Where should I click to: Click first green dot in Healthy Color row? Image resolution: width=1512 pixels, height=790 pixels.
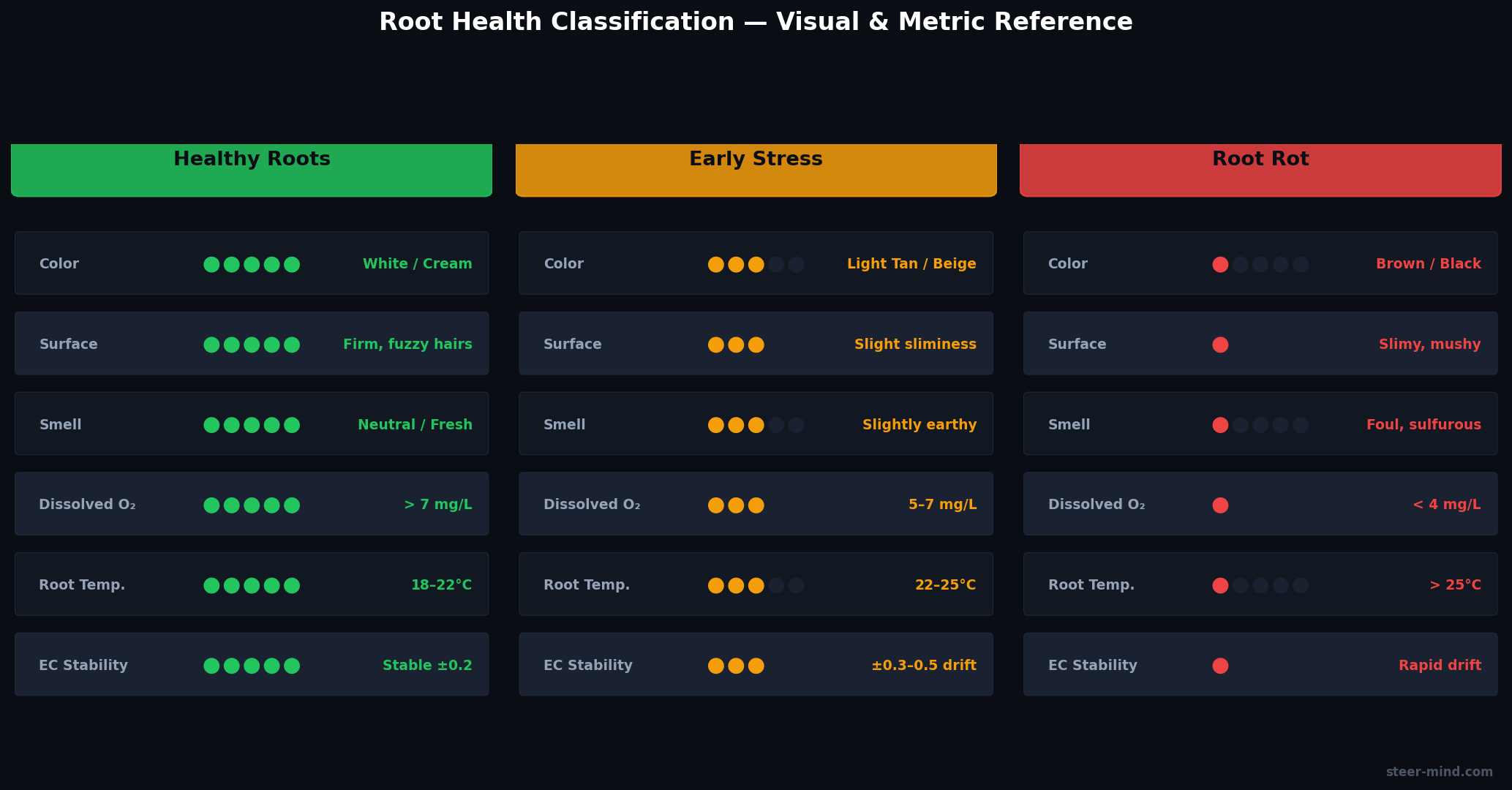(211, 265)
